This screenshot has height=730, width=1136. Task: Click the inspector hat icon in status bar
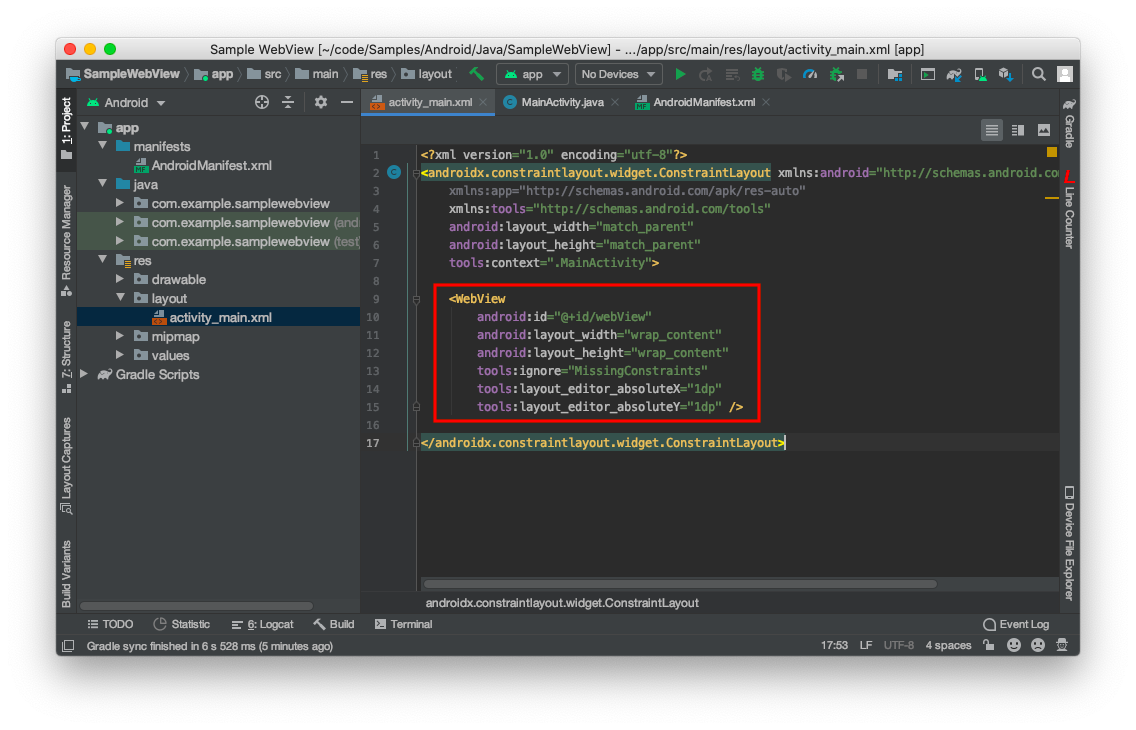click(x=1062, y=645)
